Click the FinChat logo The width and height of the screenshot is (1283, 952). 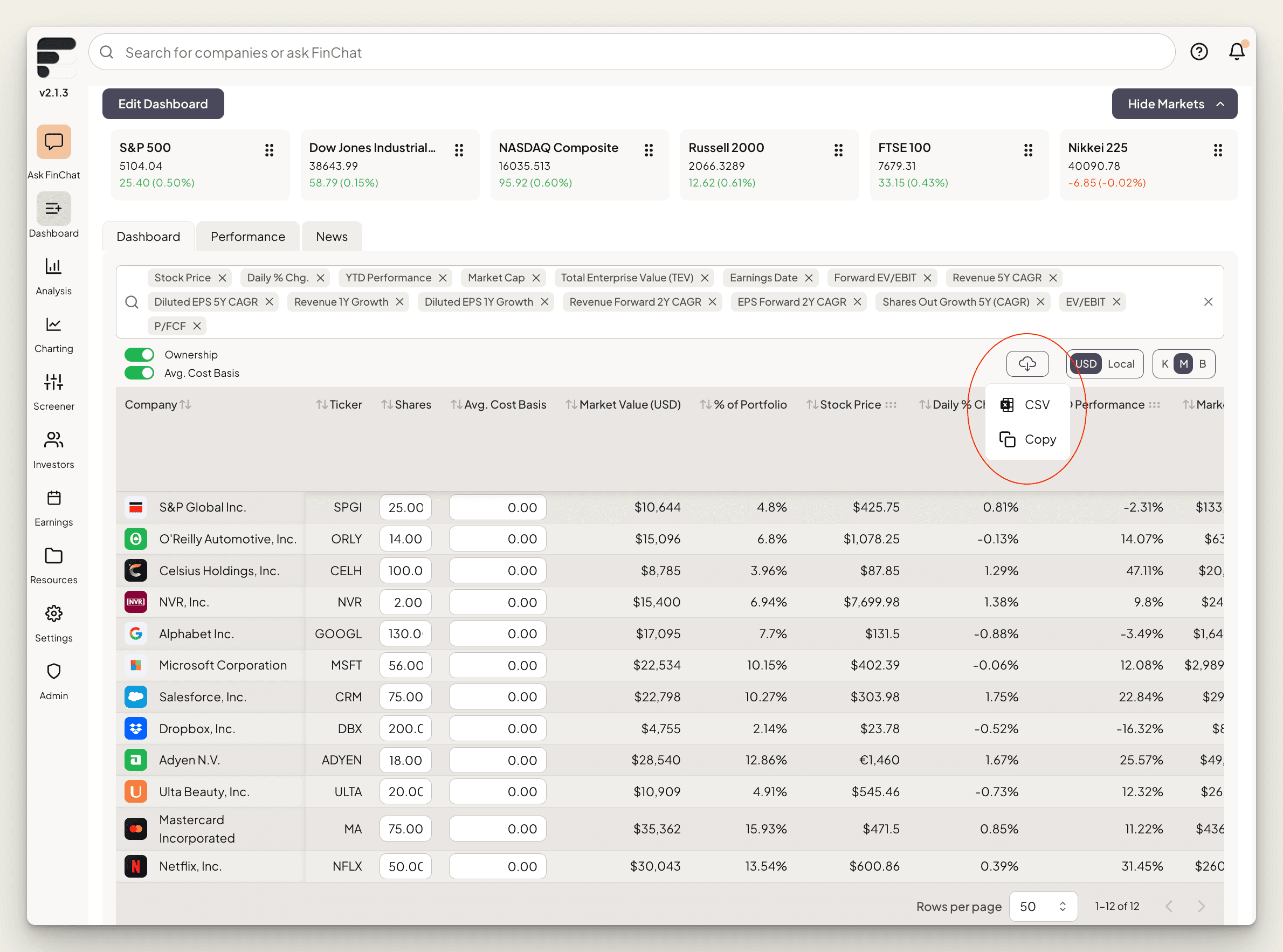pyautogui.click(x=56, y=57)
